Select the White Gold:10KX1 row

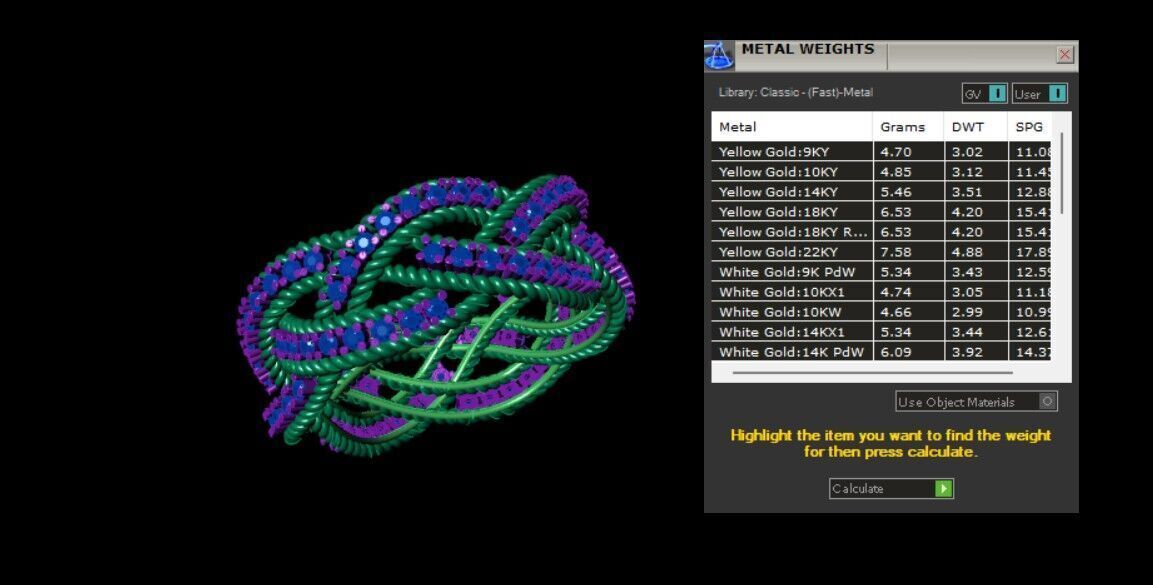[881, 292]
